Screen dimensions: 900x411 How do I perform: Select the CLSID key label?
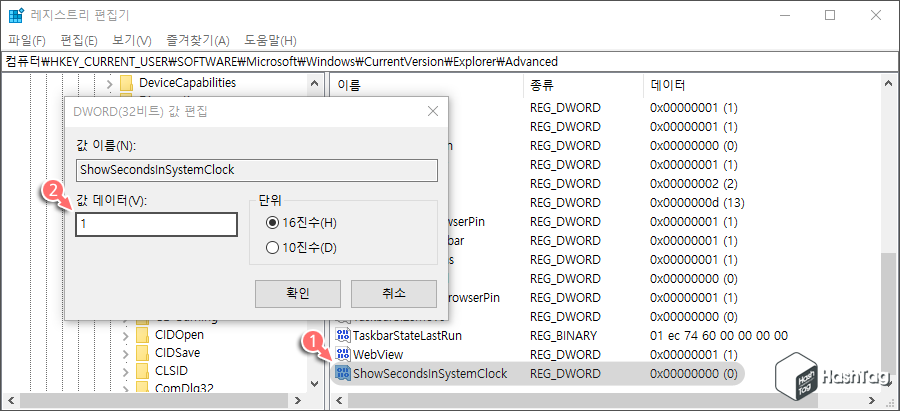click(x=171, y=370)
